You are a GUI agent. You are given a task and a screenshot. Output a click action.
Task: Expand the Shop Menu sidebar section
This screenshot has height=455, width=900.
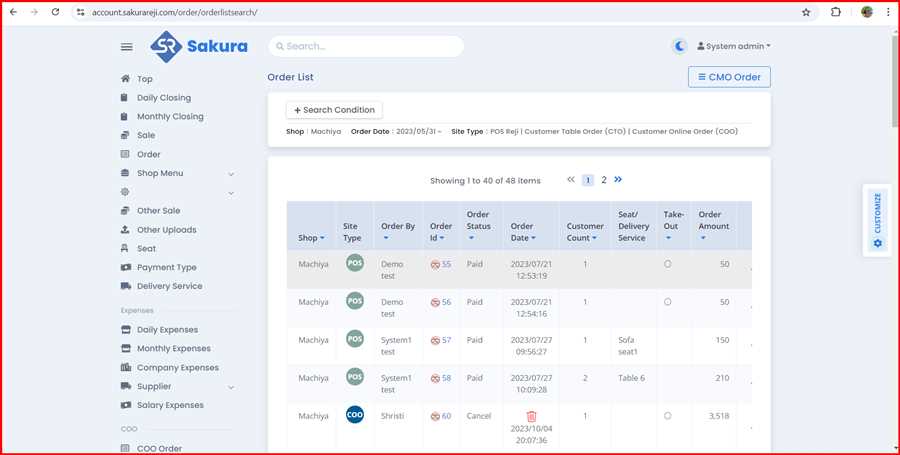[231, 173]
